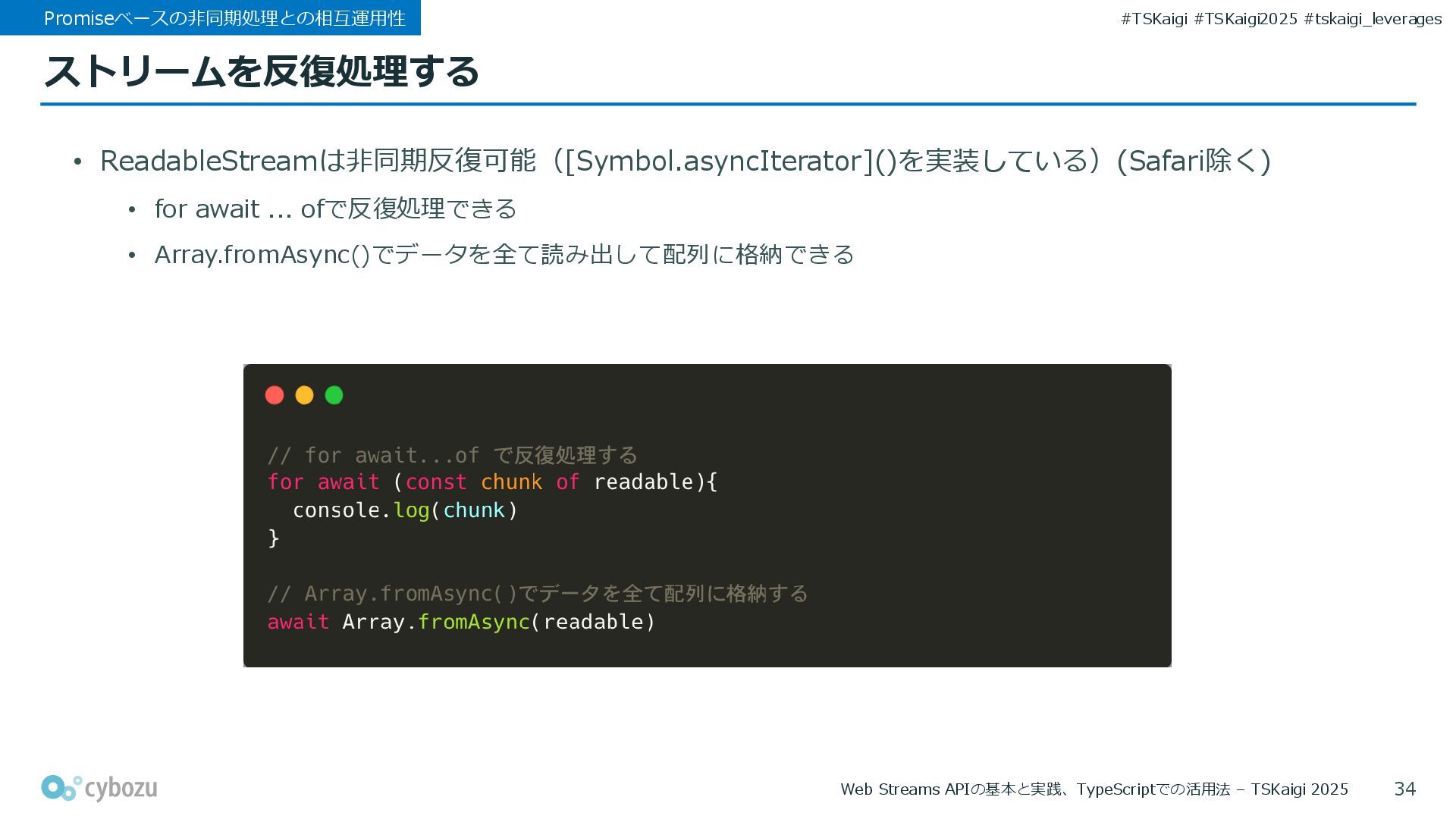Click the cybozu logo
This screenshot has width=1456, height=819.
99,789
